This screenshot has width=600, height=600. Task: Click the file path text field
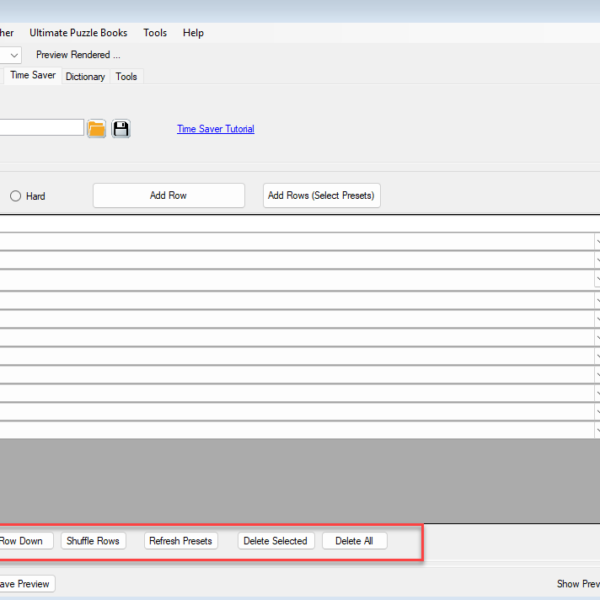[40, 128]
